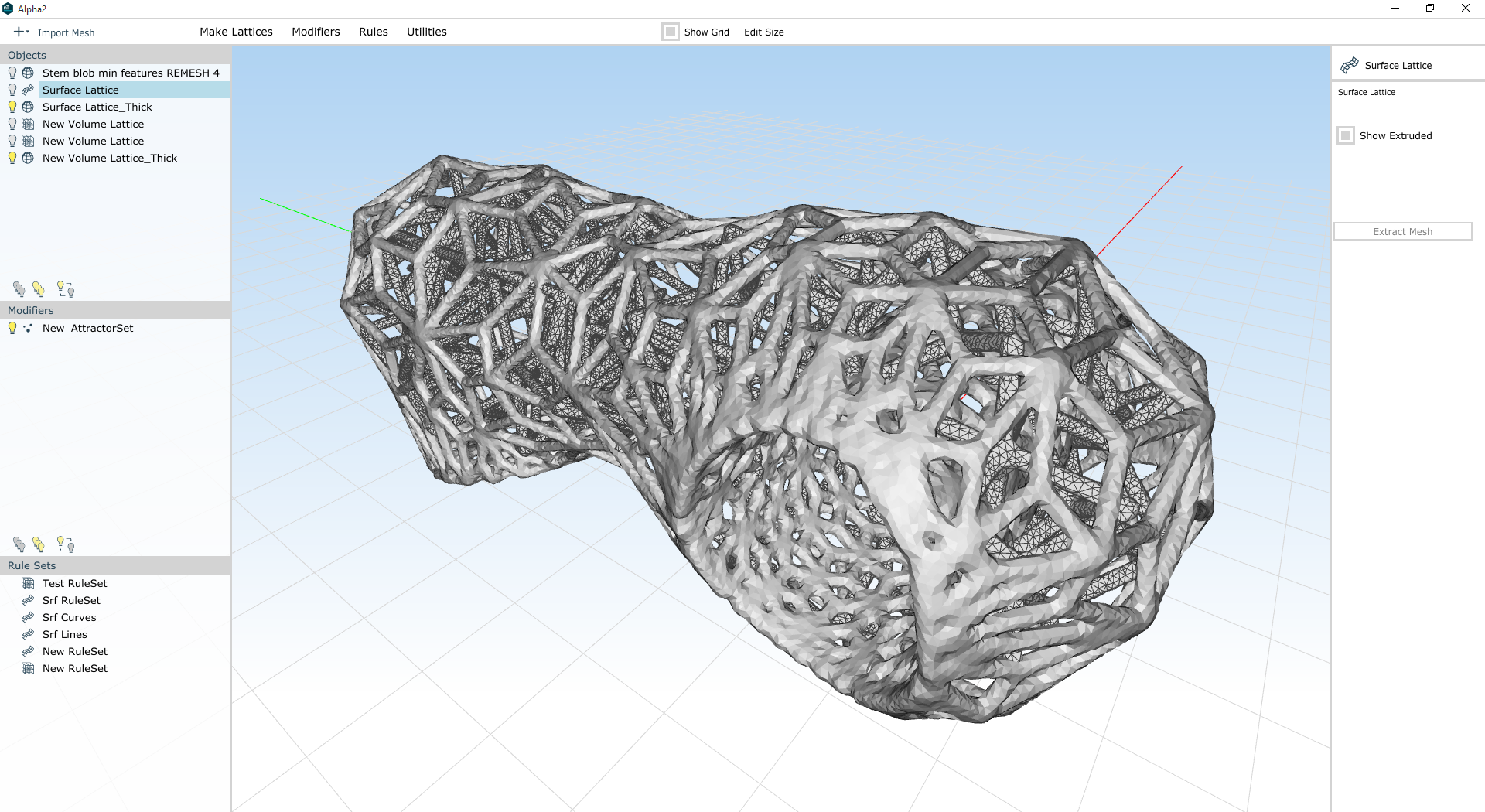Click the volume cube icon of New Volume Lattice under Surface Lattice_Thick

28,124
